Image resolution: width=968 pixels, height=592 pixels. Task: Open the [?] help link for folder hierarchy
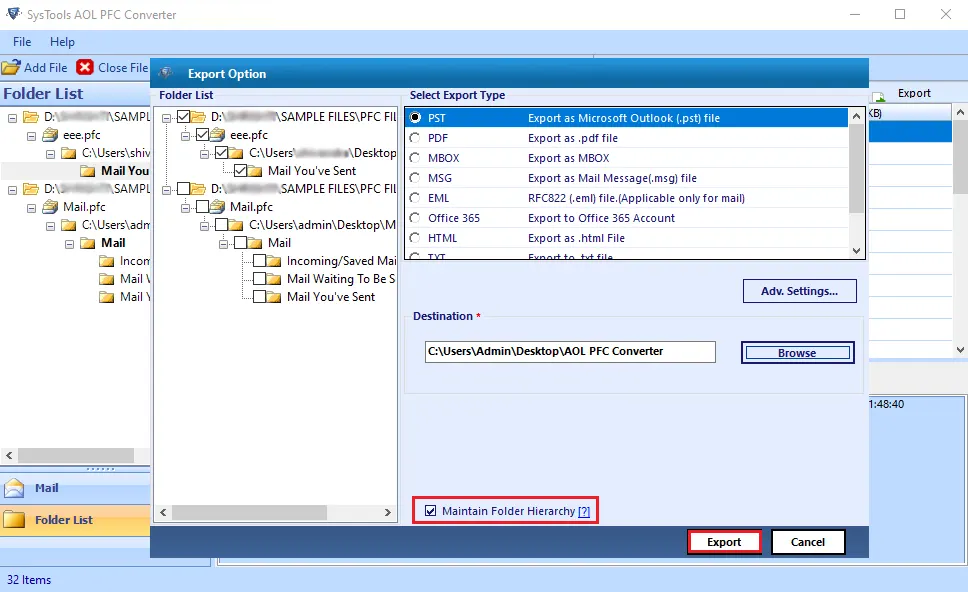point(584,511)
